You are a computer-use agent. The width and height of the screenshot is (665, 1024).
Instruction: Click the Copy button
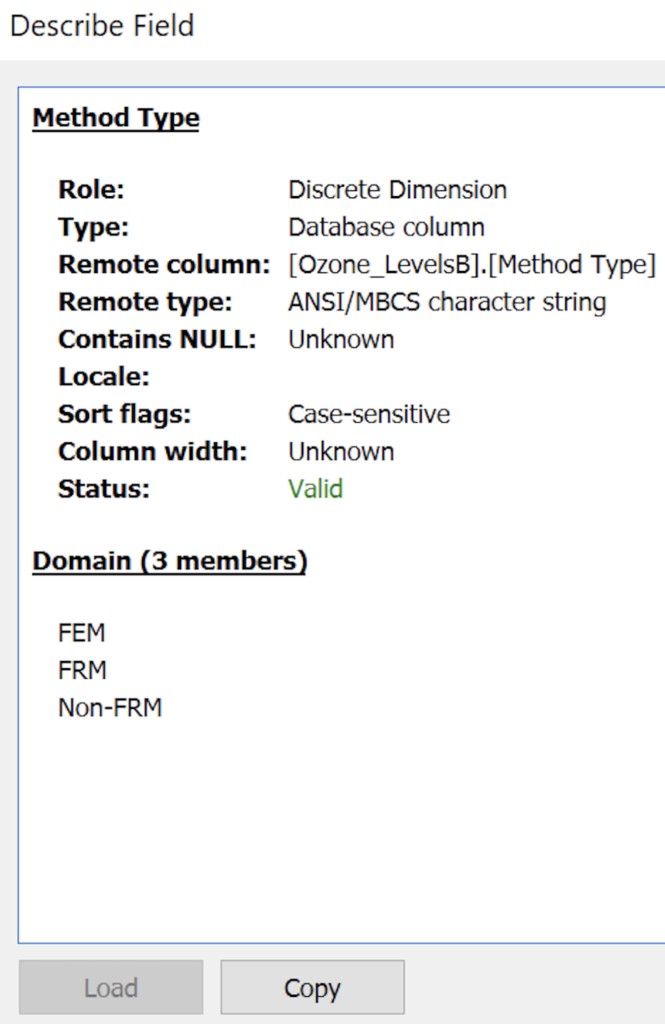point(312,988)
